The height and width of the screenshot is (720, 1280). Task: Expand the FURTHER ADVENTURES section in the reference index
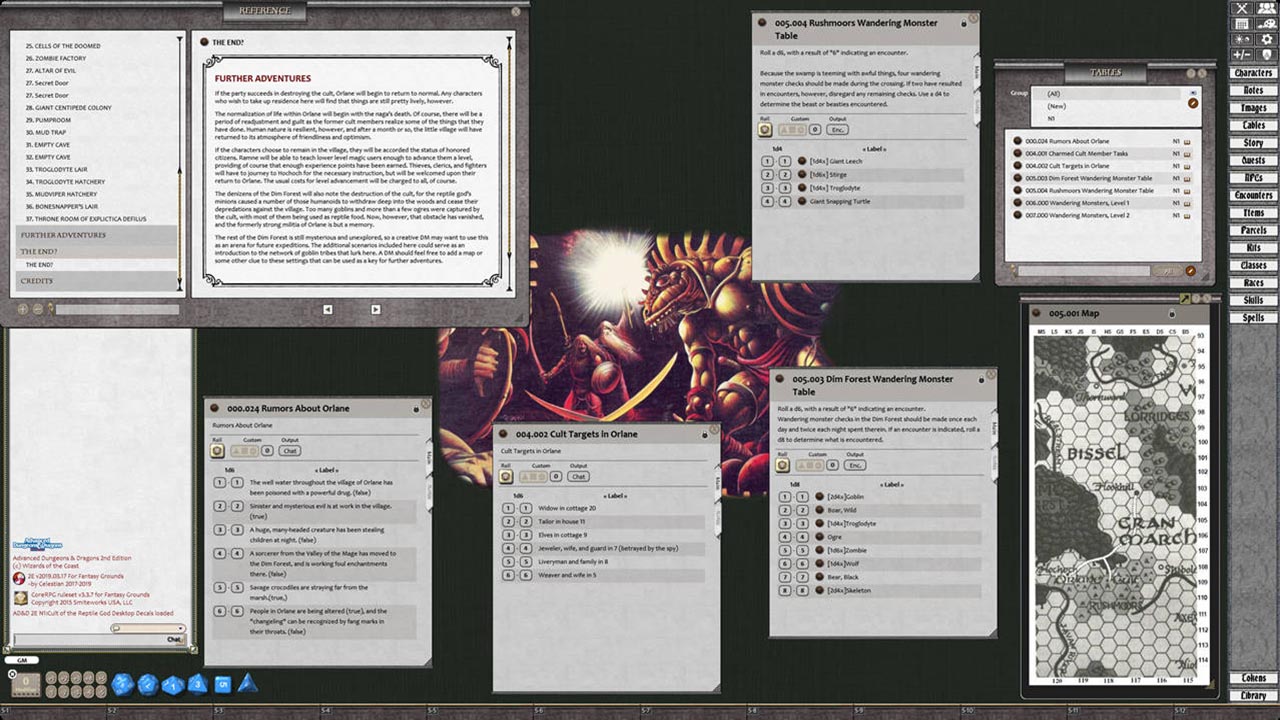pos(65,234)
